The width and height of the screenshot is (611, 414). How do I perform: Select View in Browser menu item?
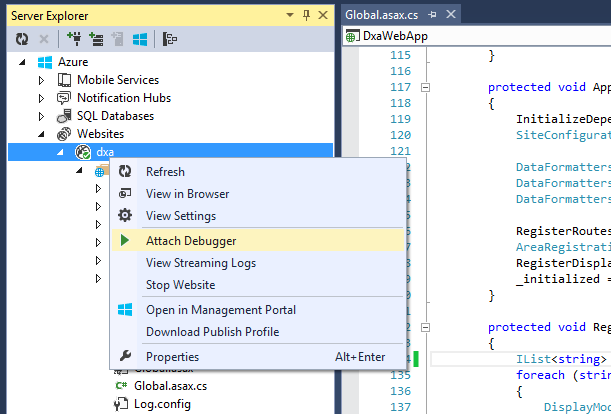[x=187, y=194]
